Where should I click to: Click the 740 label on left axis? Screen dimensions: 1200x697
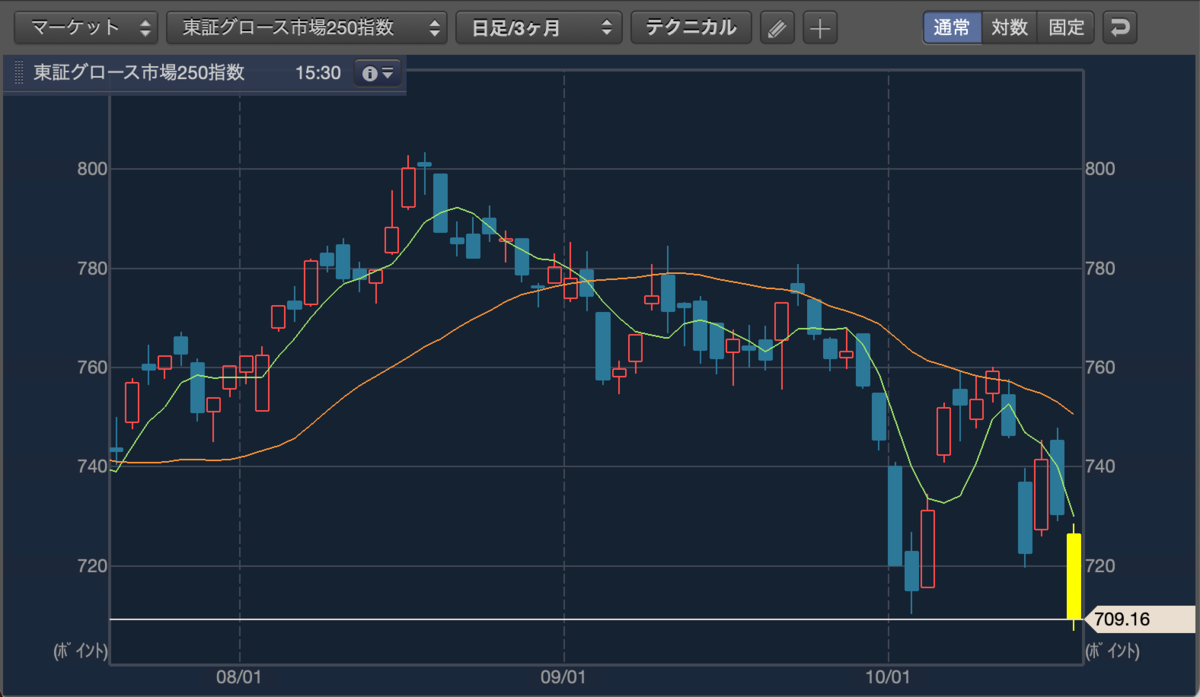click(91, 467)
